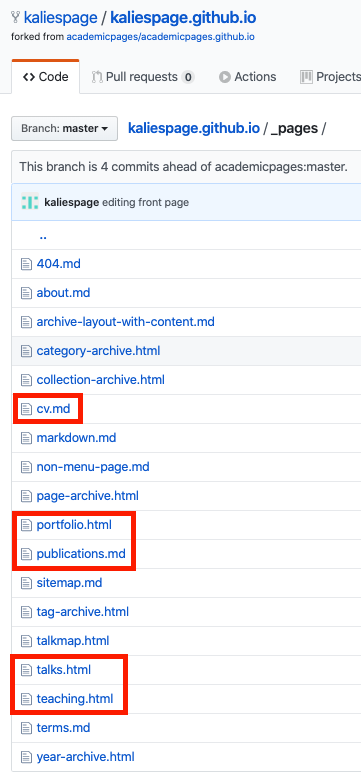Open file collection-archive.html
This screenshot has width=361, height=782.
(x=100, y=380)
